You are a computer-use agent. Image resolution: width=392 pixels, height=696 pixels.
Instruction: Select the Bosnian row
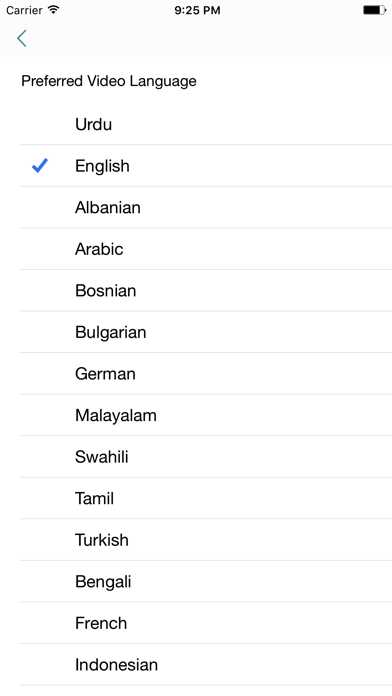(206, 291)
